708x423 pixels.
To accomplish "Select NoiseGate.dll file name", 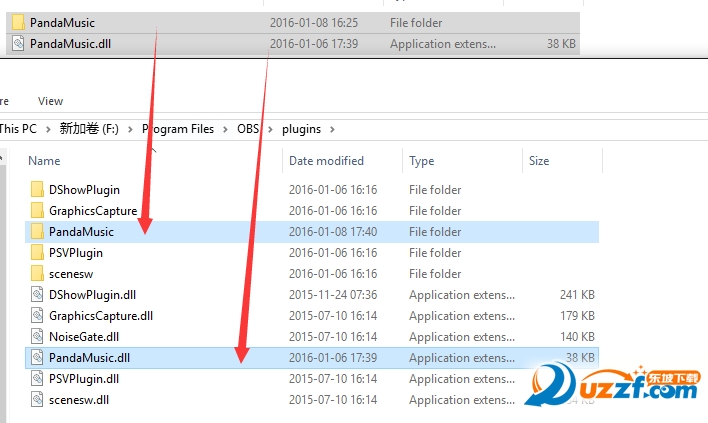I will pyautogui.click(x=84, y=336).
